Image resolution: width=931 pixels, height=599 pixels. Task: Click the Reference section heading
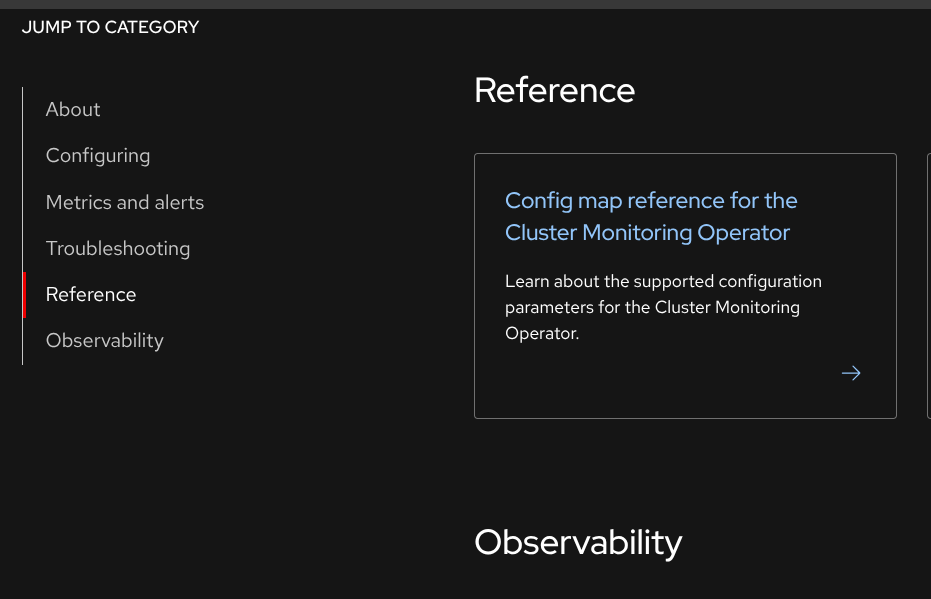tap(554, 90)
